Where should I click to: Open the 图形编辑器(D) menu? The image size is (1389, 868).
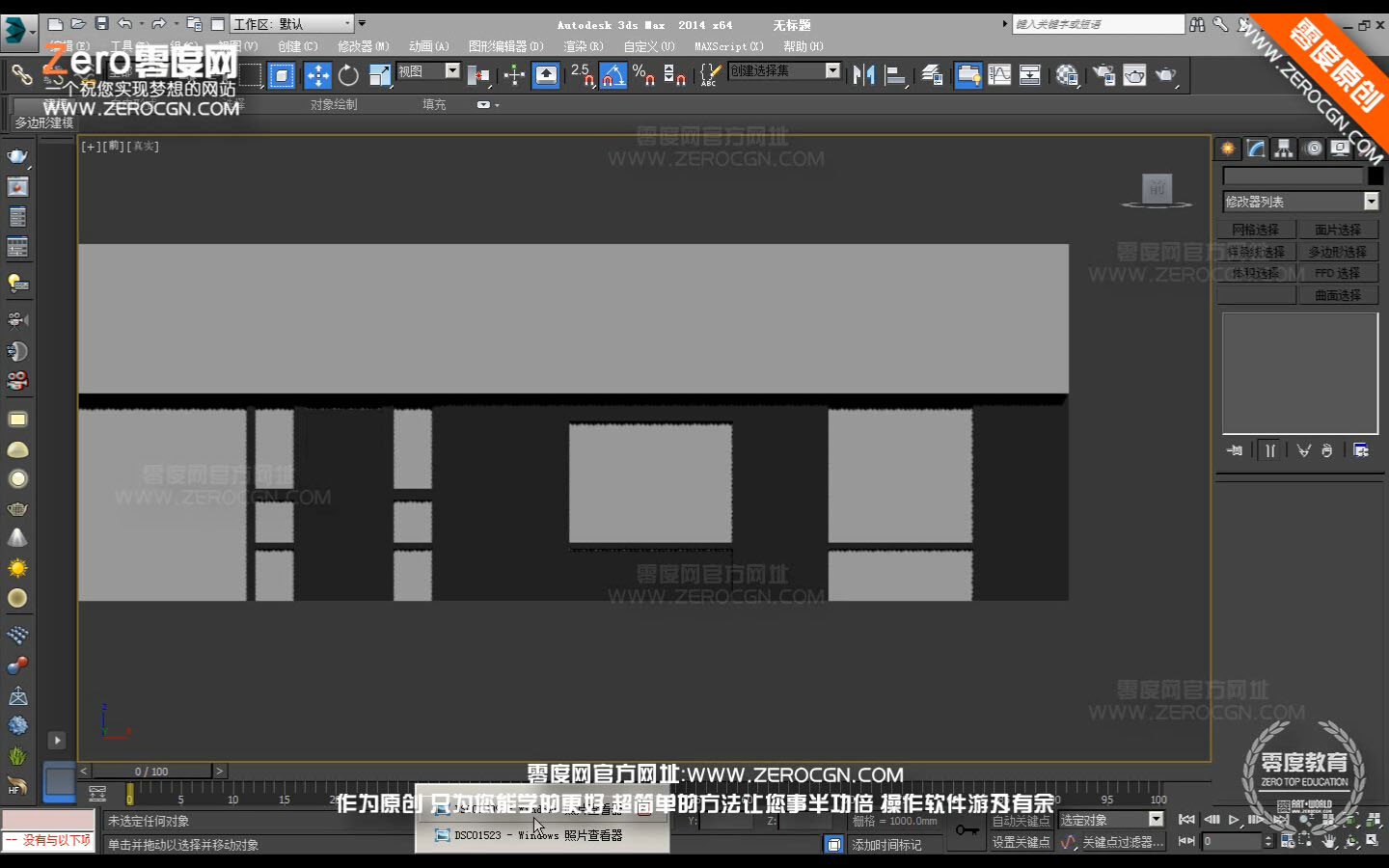506,46
